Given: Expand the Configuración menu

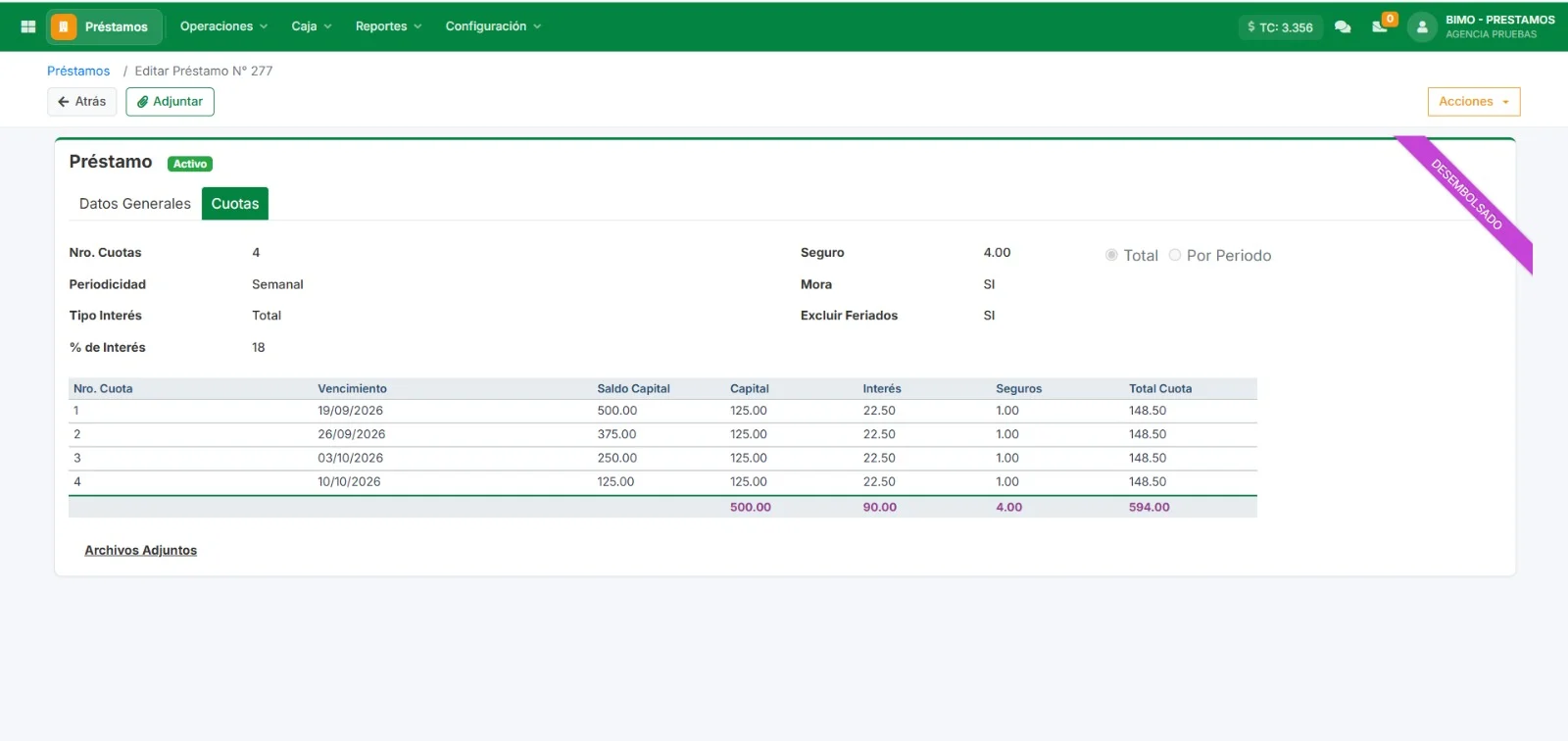Looking at the screenshot, I should click(x=493, y=26).
